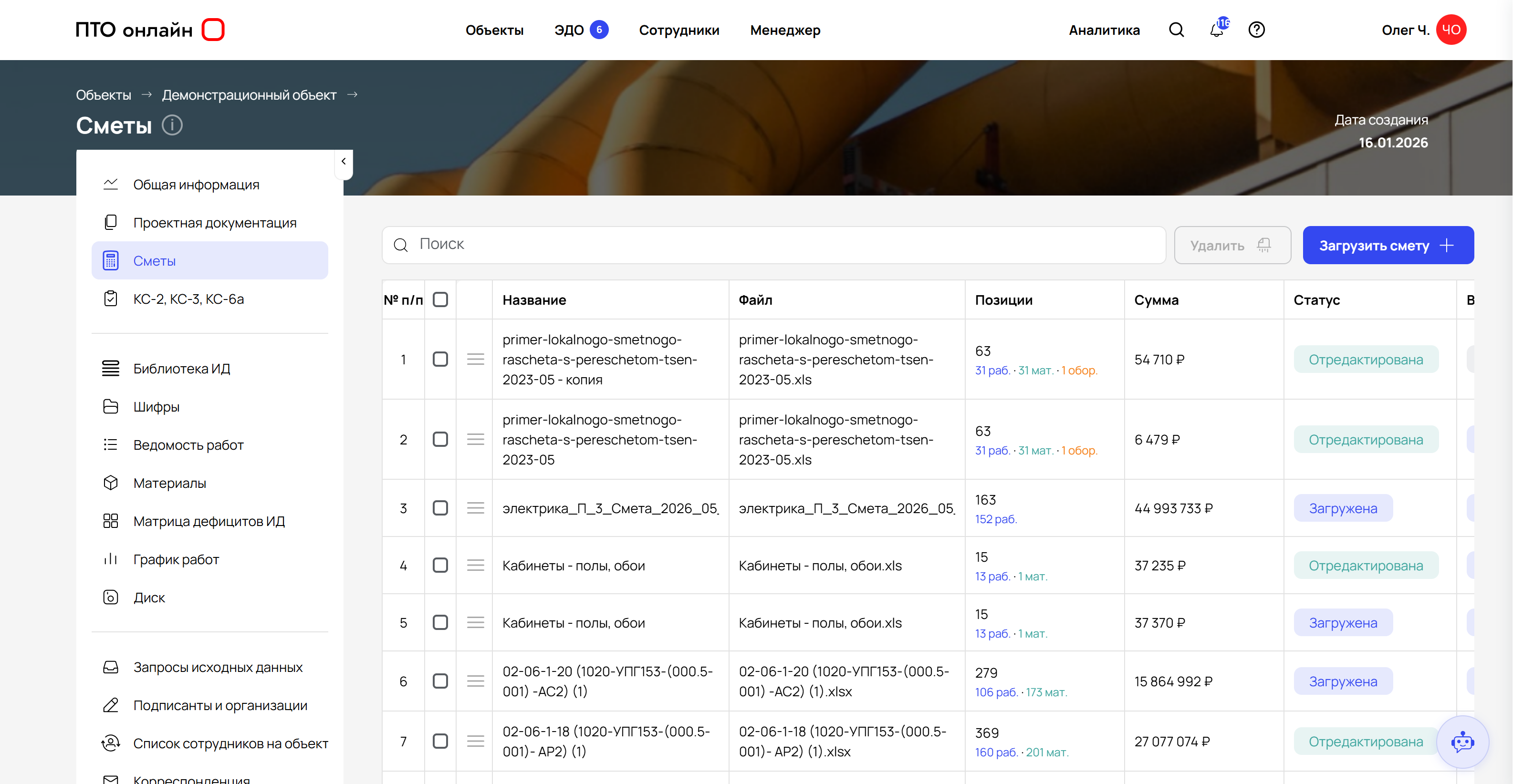Image resolution: width=1513 pixels, height=784 pixels.
Task: Check the checkbox for row 1
Action: (x=440, y=359)
